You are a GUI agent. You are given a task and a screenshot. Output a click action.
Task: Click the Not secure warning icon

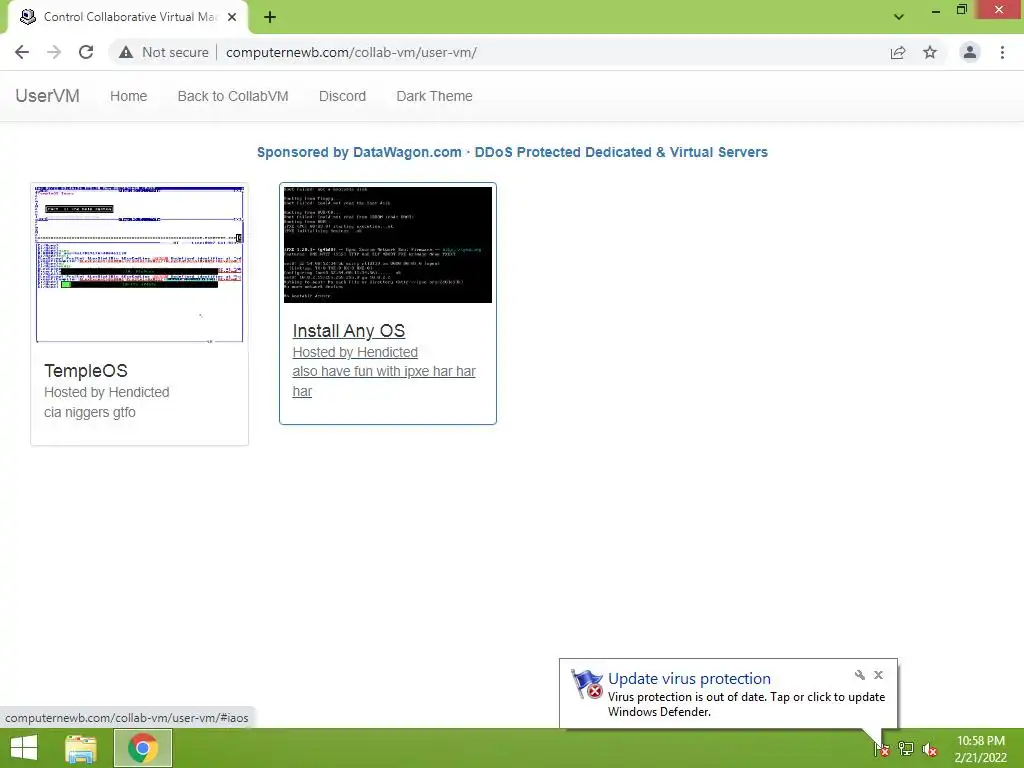tap(126, 52)
